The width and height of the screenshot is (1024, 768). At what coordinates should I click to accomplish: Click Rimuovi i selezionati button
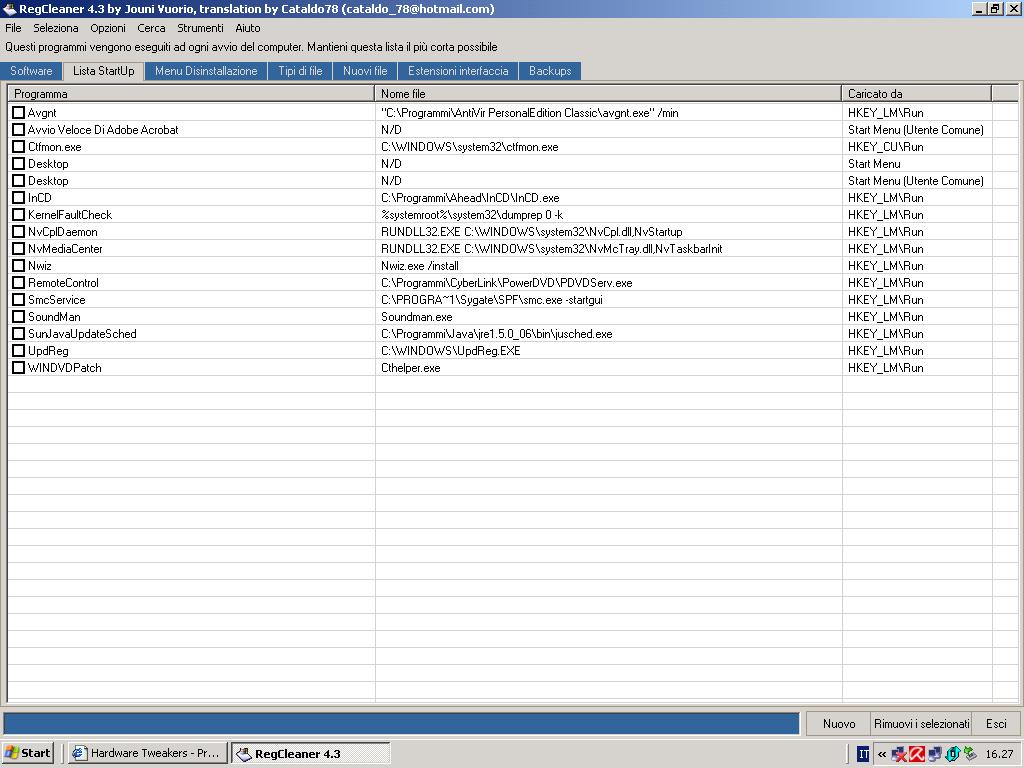click(x=921, y=724)
